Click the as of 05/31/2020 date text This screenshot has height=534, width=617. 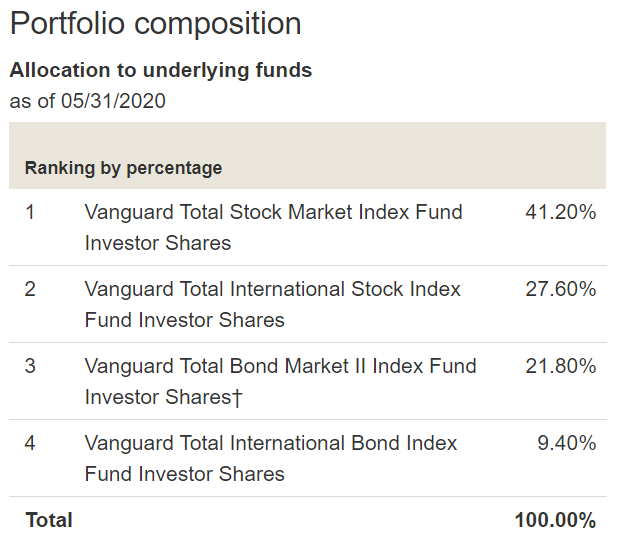(87, 100)
